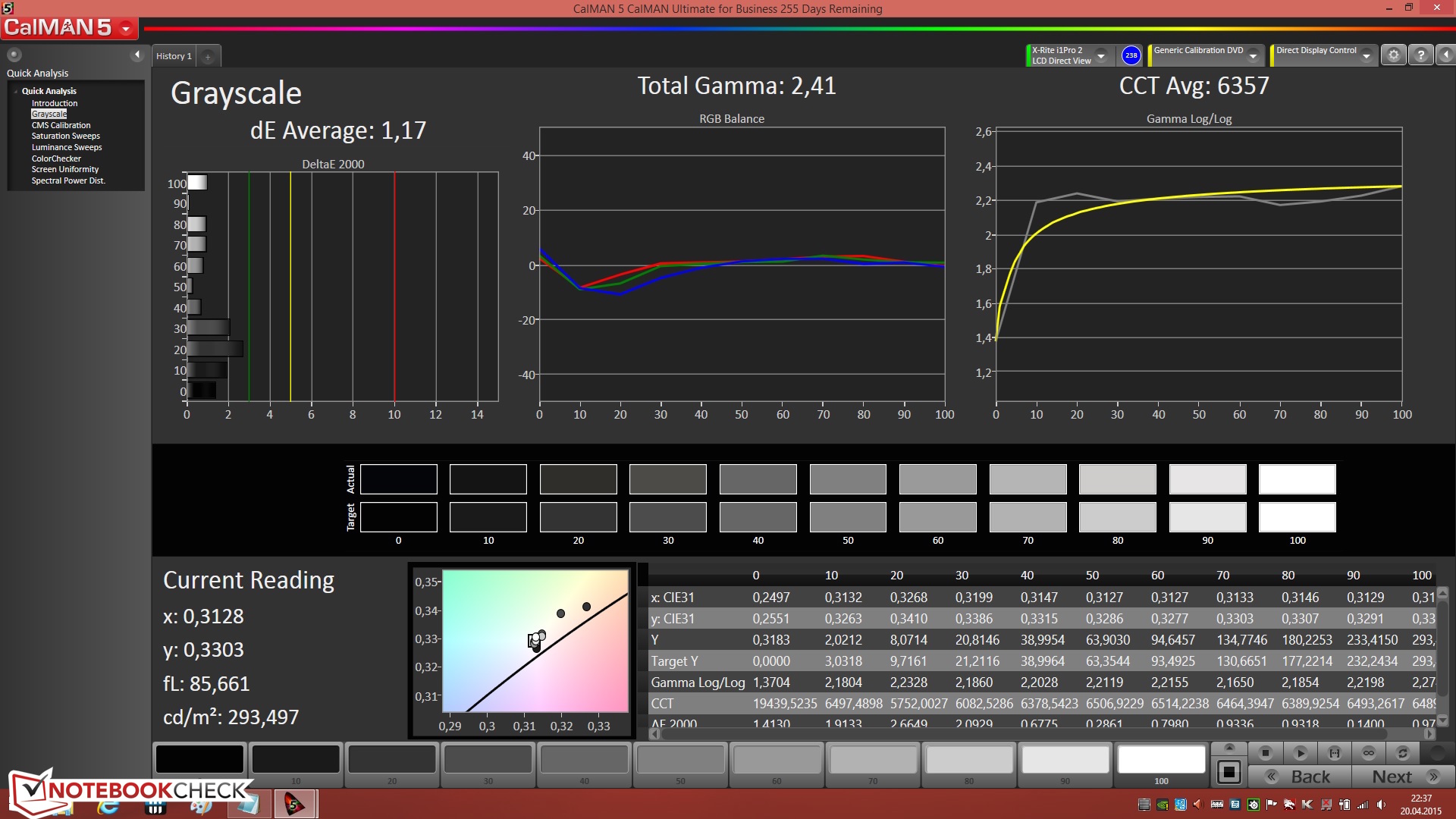Collapse right panel with arrow icon
Image resolution: width=1456 pixels, height=819 pixels.
pos(1446,55)
